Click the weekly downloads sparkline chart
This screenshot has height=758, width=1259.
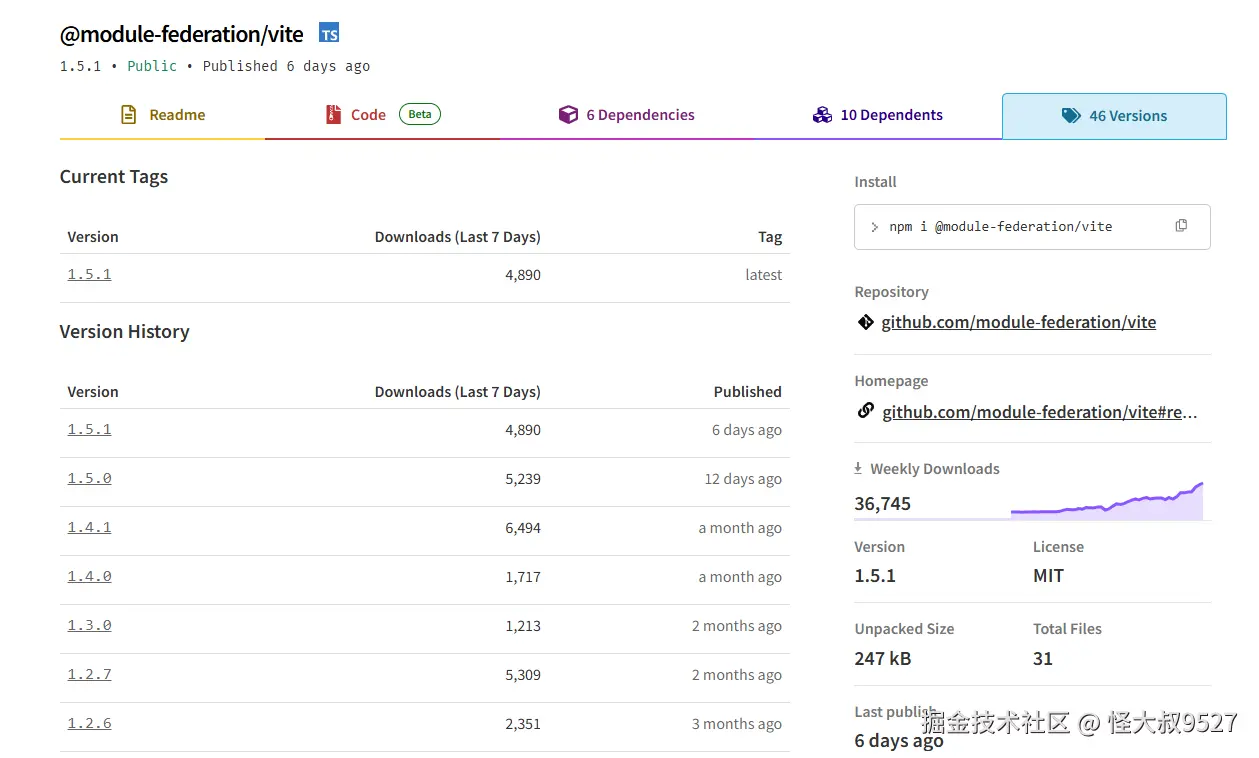pos(1106,501)
